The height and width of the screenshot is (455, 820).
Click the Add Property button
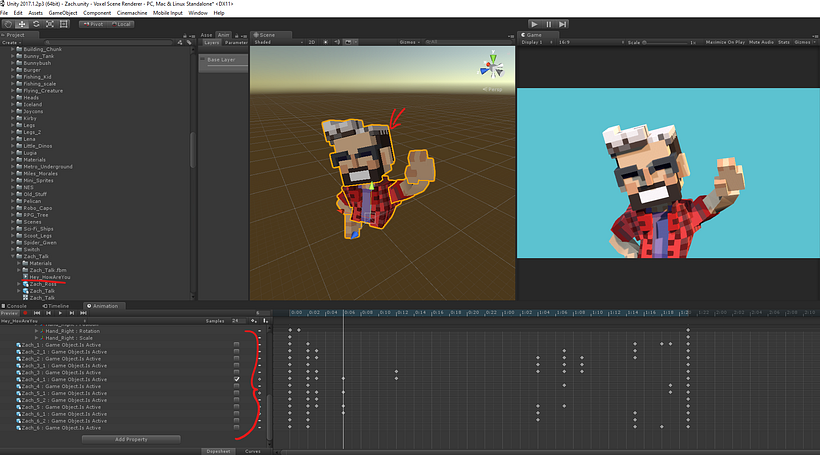coord(131,439)
